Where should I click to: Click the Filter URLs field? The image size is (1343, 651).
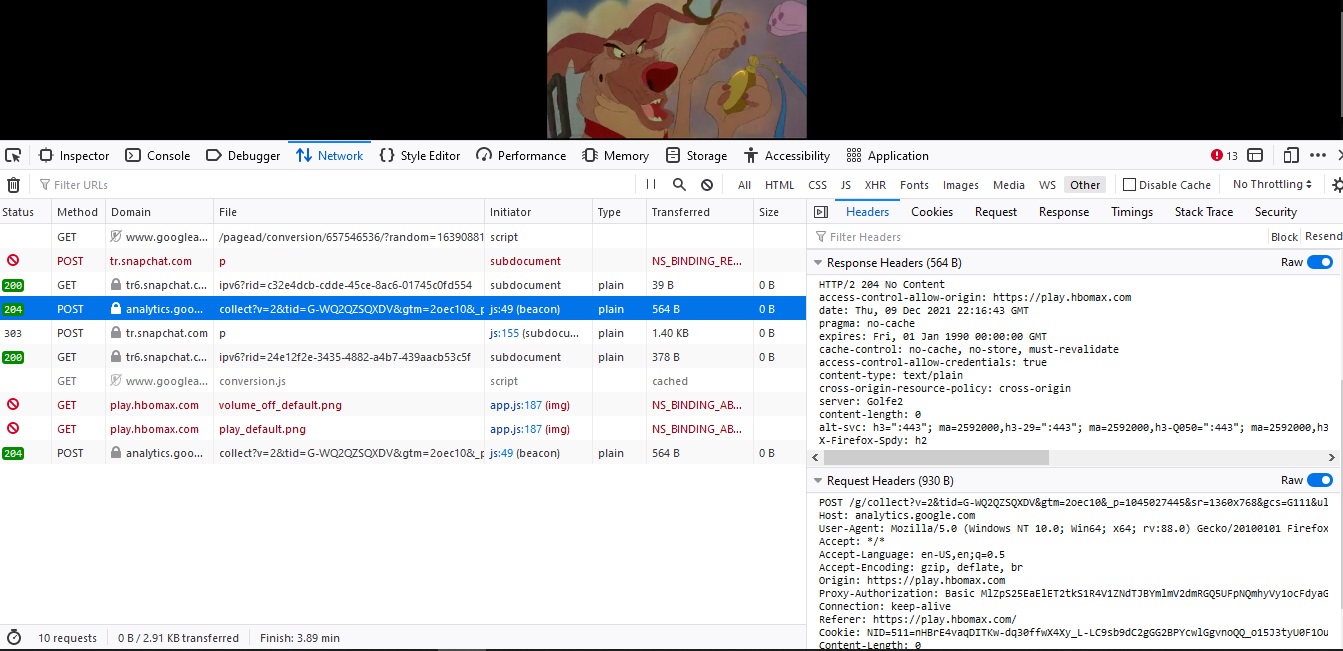336,185
